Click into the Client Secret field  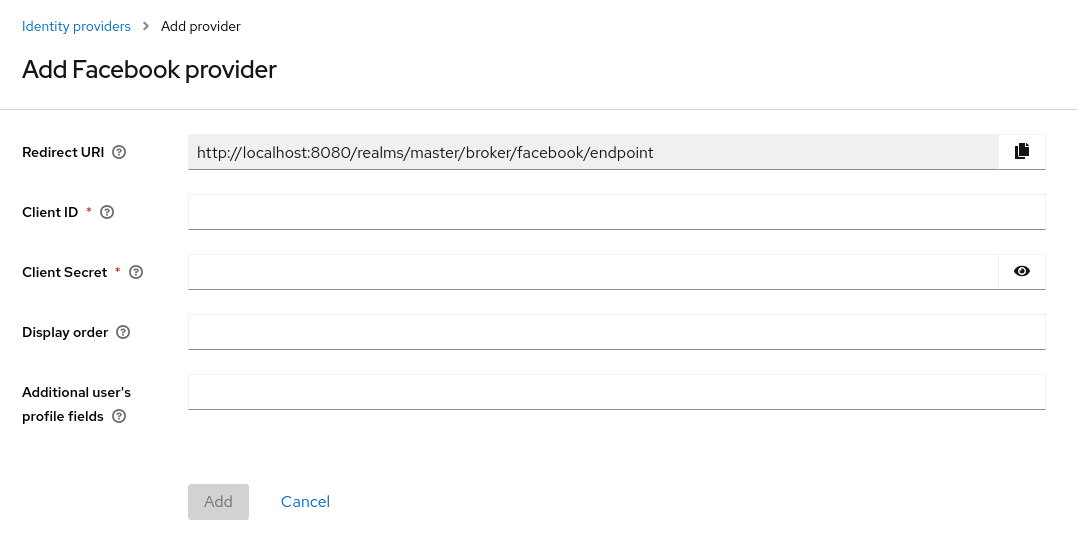pyautogui.click(x=592, y=272)
